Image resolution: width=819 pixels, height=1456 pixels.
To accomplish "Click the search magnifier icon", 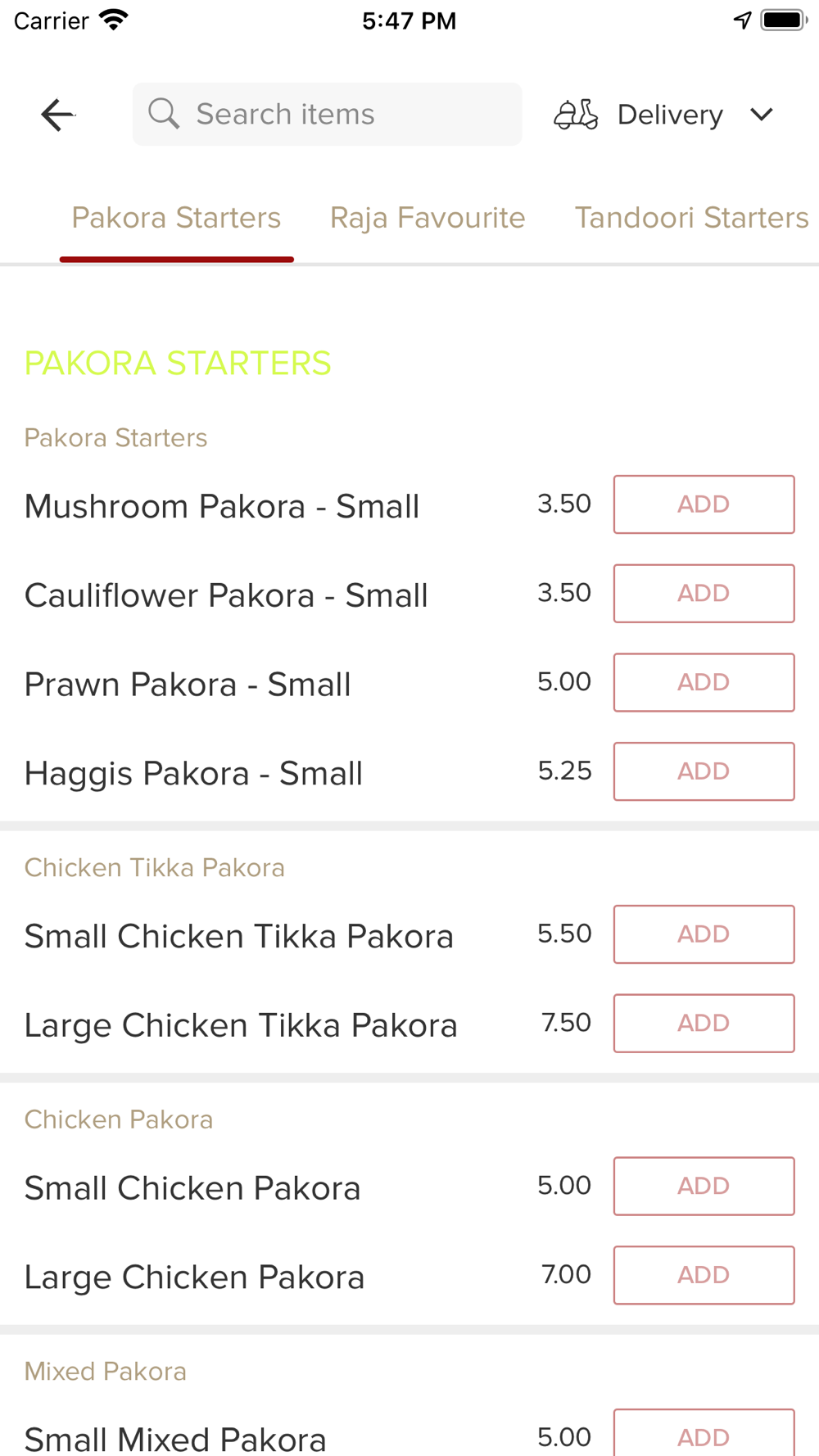I will (164, 114).
